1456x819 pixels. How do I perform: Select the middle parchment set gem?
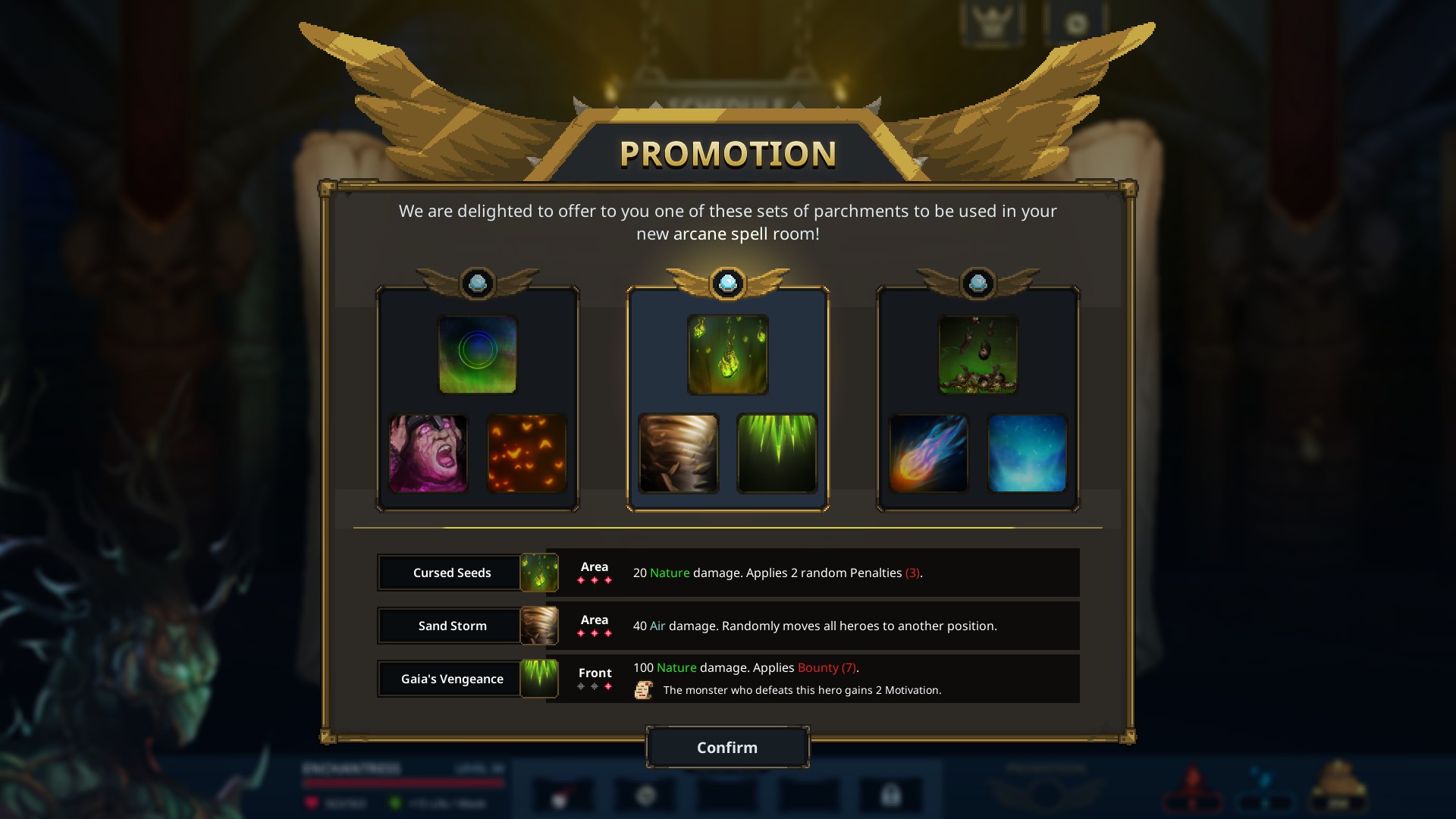pyautogui.click(x=727, y=284)
